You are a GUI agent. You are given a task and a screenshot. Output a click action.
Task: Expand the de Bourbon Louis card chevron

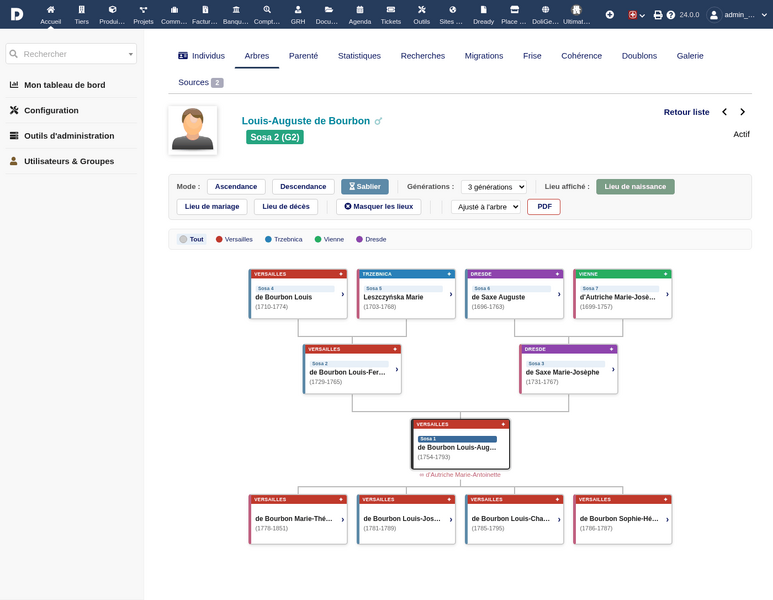click(x=343, y=294)
